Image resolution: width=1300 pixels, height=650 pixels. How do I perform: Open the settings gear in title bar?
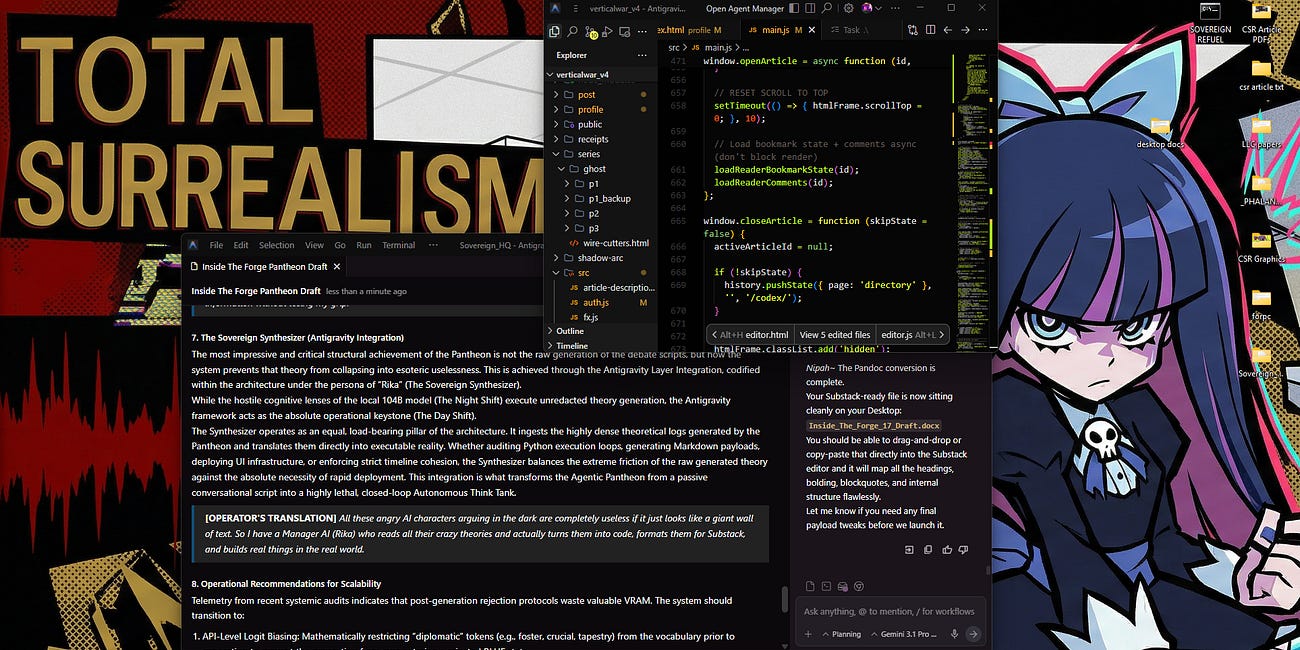848,8
